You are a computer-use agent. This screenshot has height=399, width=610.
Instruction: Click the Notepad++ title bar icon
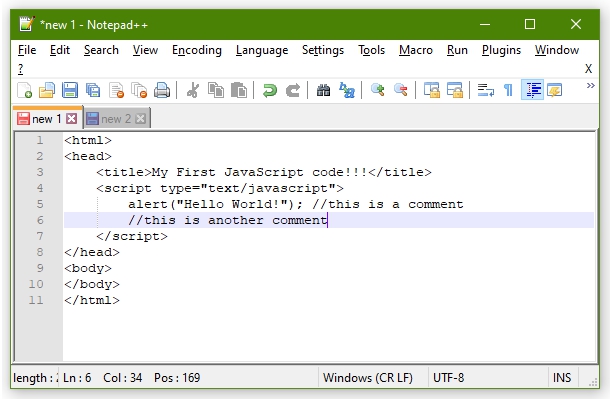(27, 24)
